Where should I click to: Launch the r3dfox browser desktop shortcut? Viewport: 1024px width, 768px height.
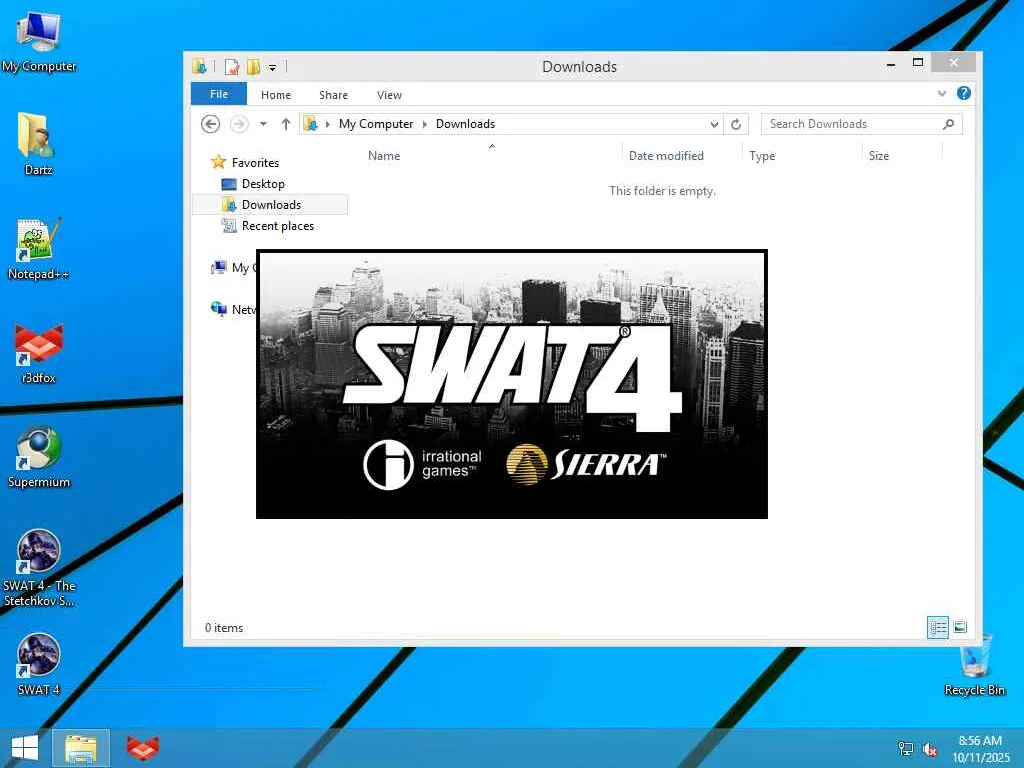point(38,353)
